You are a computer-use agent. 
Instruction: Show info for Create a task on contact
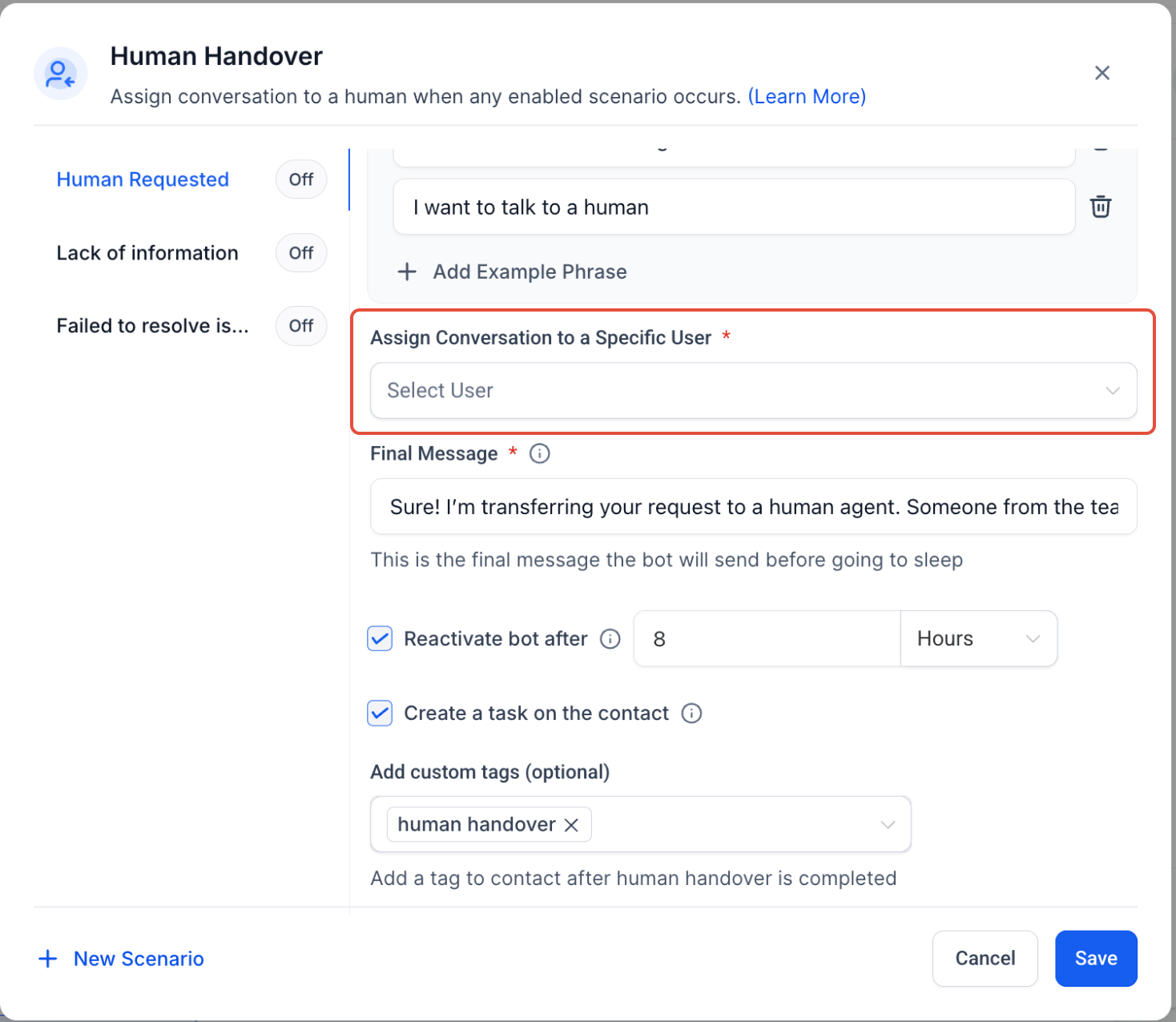point(691,714)
